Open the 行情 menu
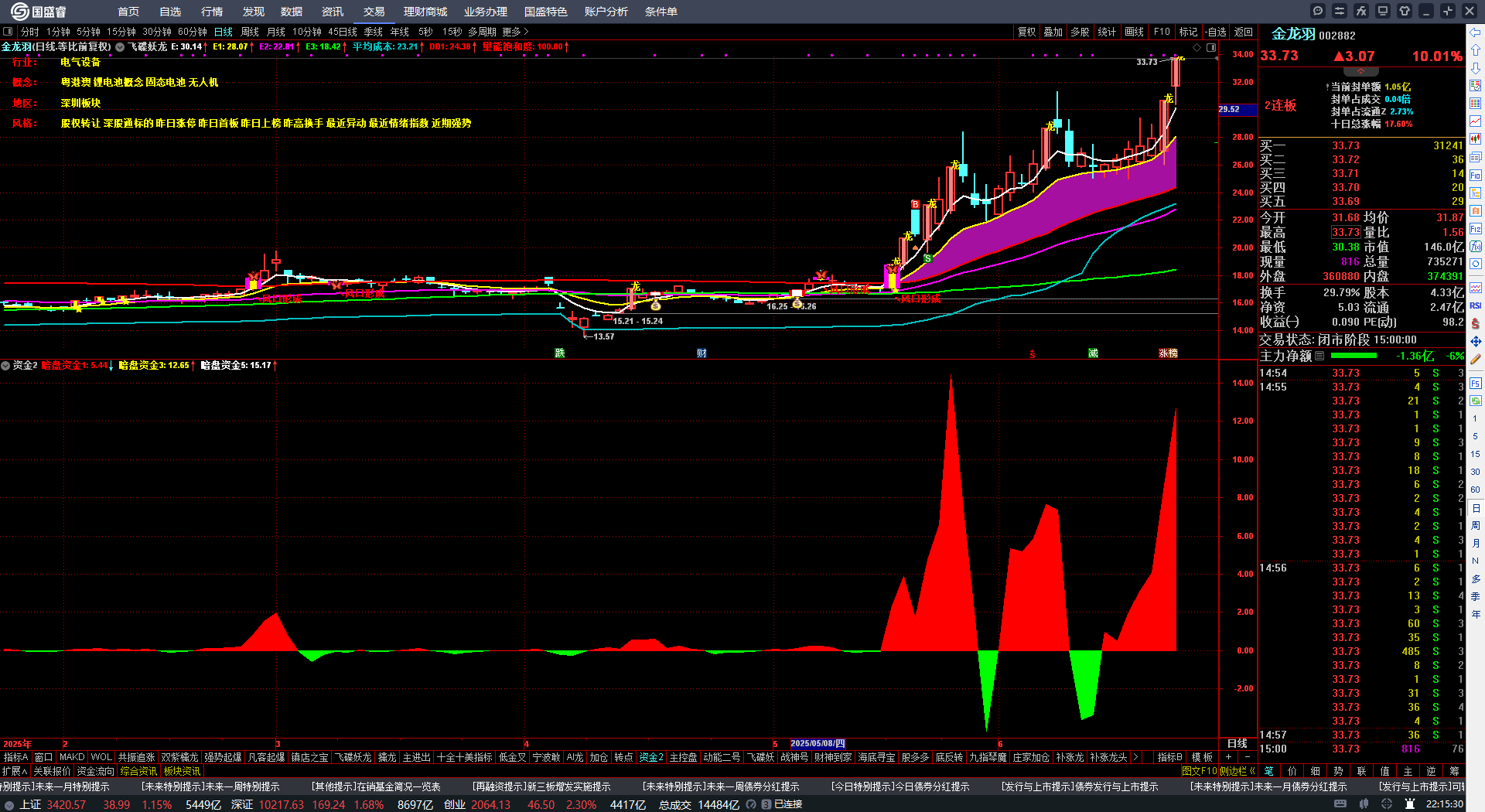Image resolution: width=1485 pixels, height=812 pixels. tap(212, 12)
